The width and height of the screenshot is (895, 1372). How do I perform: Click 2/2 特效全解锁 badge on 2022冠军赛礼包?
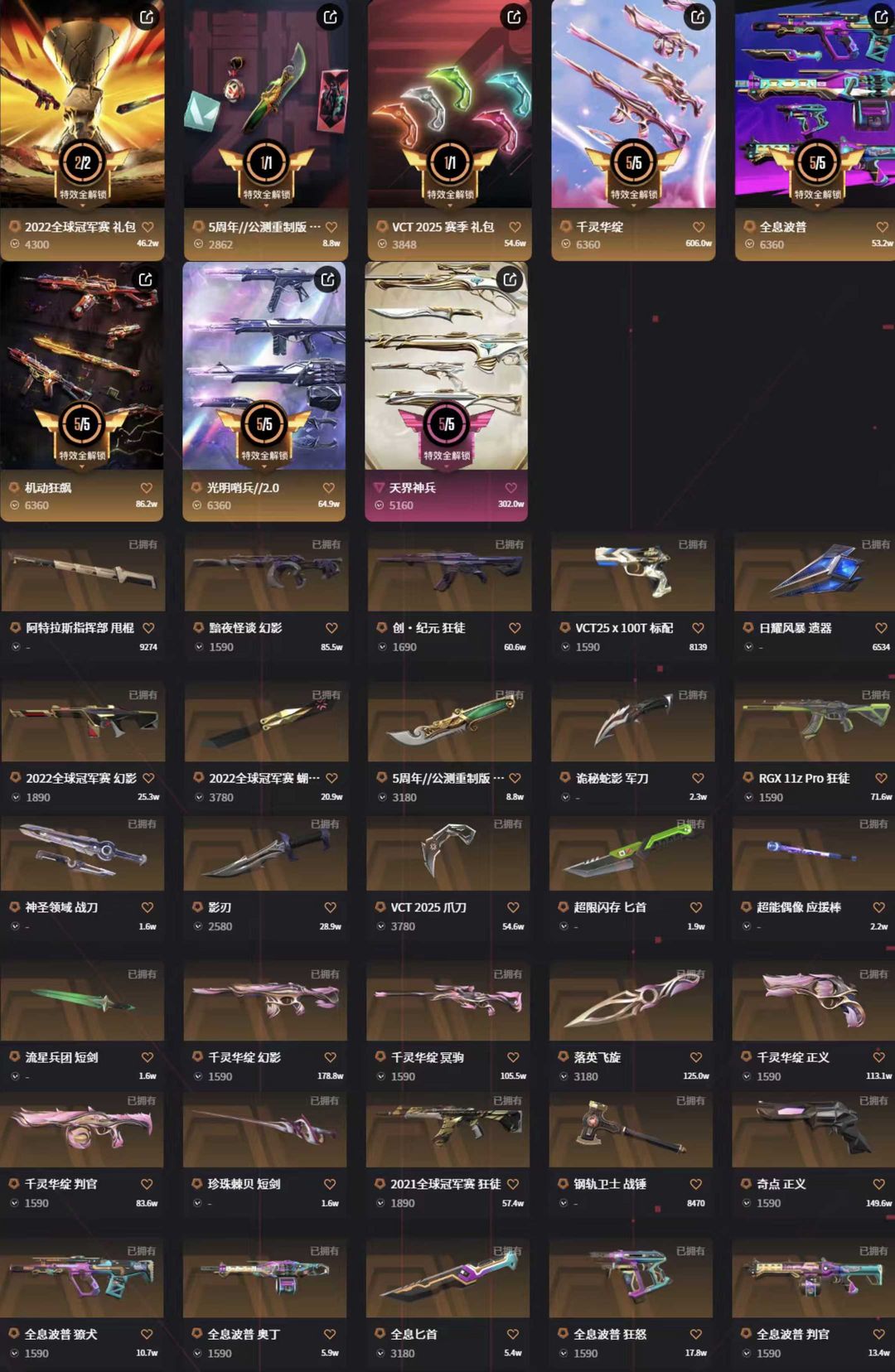pyautogui.click(x=83, y=171)
